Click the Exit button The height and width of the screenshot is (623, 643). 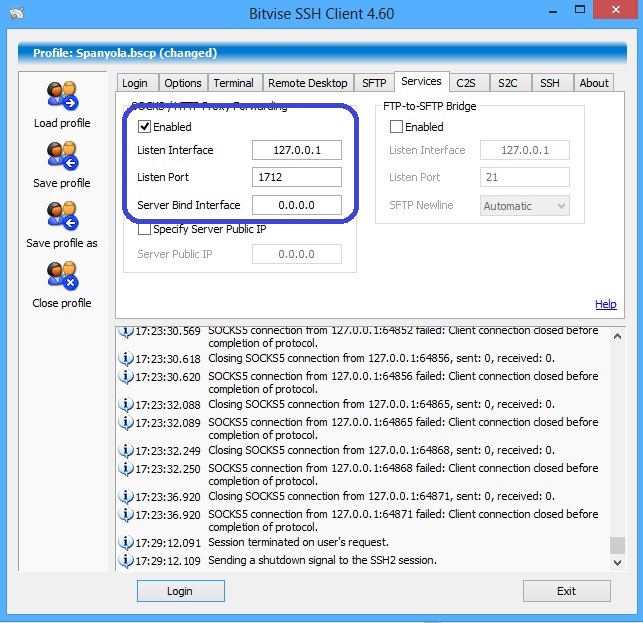[x=567, y=591]
